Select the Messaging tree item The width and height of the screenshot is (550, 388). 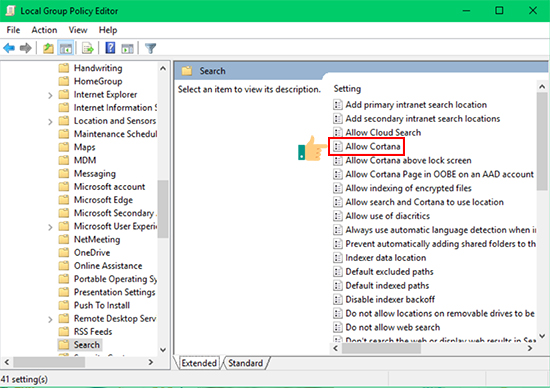[95, 173]
